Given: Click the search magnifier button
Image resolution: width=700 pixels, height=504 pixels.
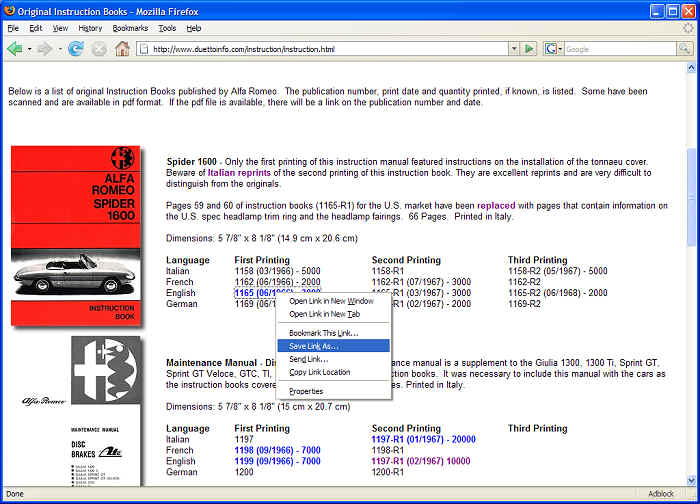Looking at the screenshot, I should point(684,49).
